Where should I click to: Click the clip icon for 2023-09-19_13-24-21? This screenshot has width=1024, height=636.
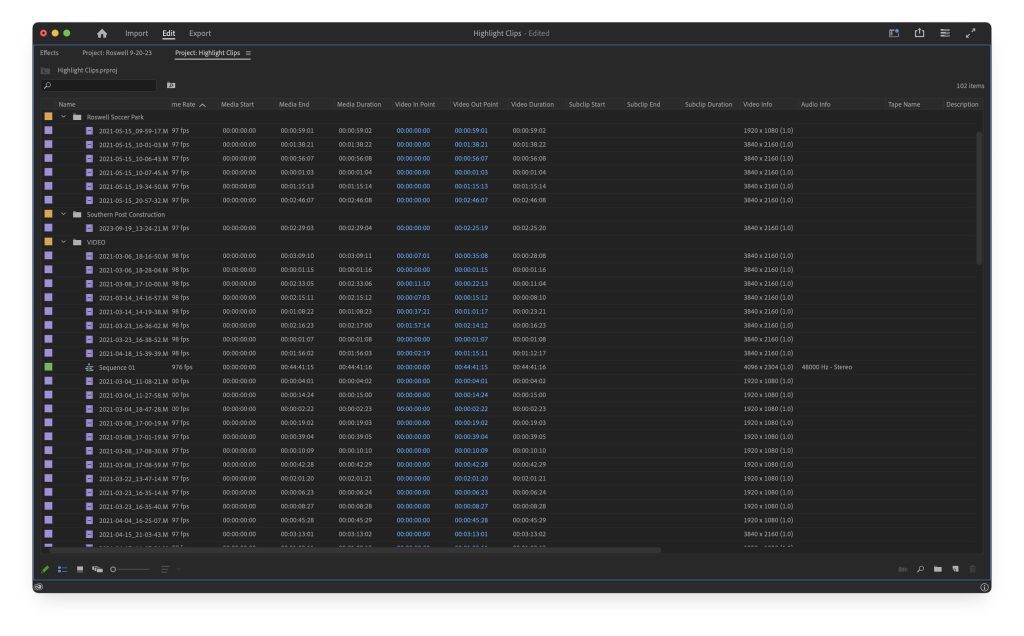point(89,229)
